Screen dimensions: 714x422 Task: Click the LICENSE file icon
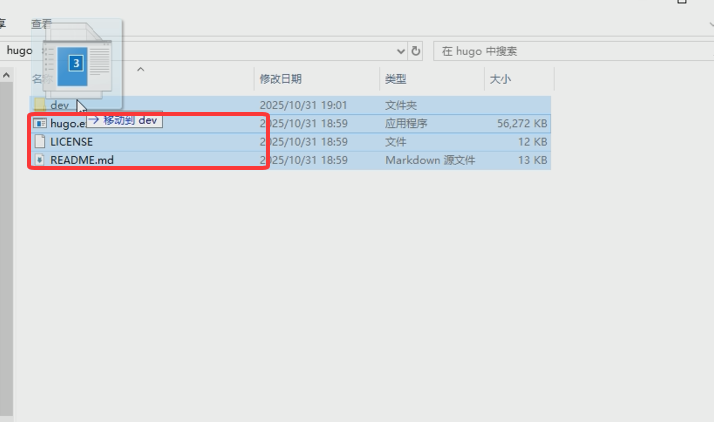[x=40, y=142]
